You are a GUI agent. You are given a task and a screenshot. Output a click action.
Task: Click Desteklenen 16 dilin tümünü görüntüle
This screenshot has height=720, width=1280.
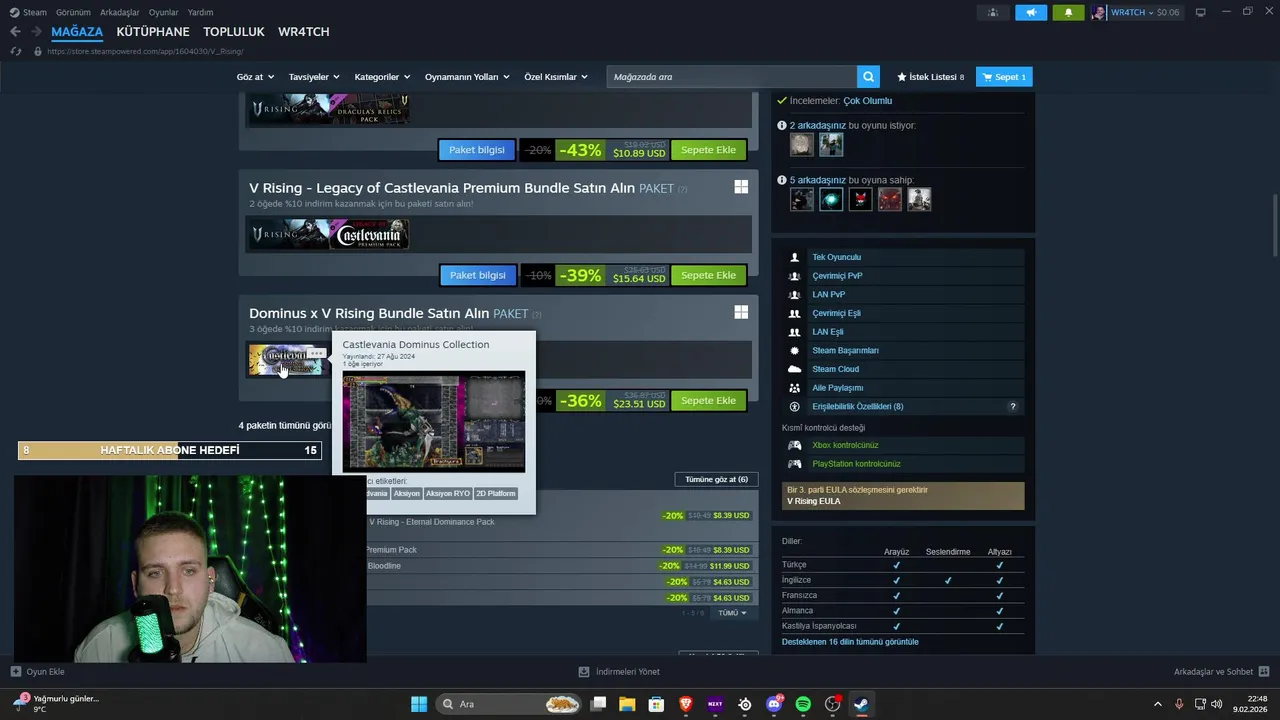point(850,642)
